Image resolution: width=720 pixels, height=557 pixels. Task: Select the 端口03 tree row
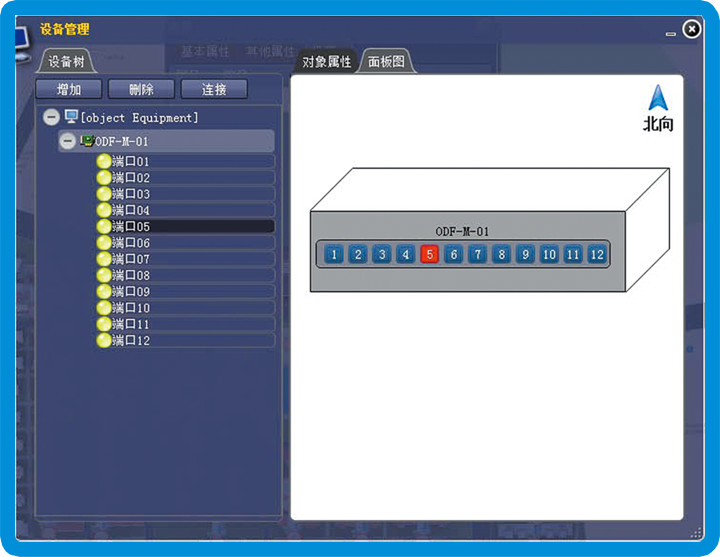[x=186, y=194]
